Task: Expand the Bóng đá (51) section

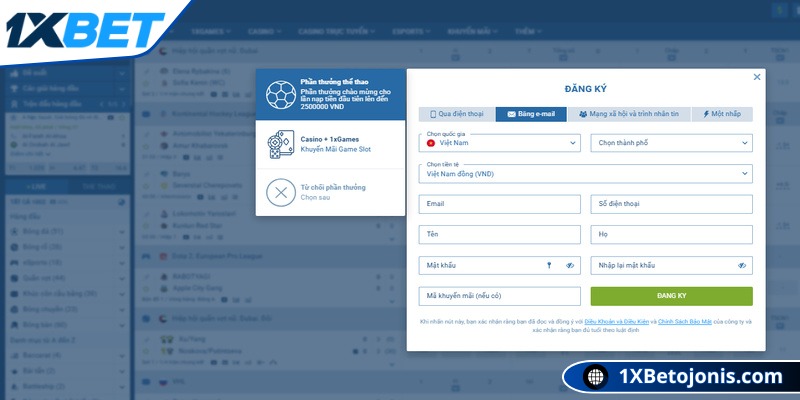Action: (x=121, y=232)
